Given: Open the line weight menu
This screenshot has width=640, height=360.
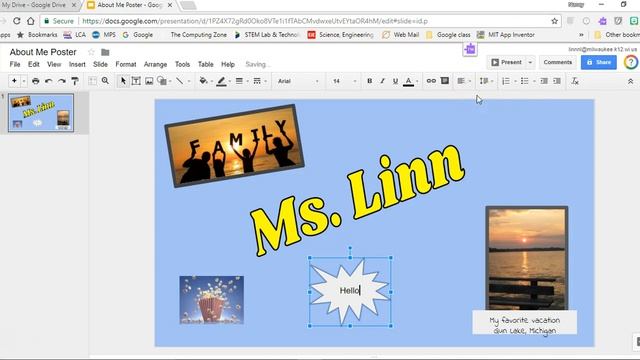Looking at the screenshot, I should tap(239, 81).
